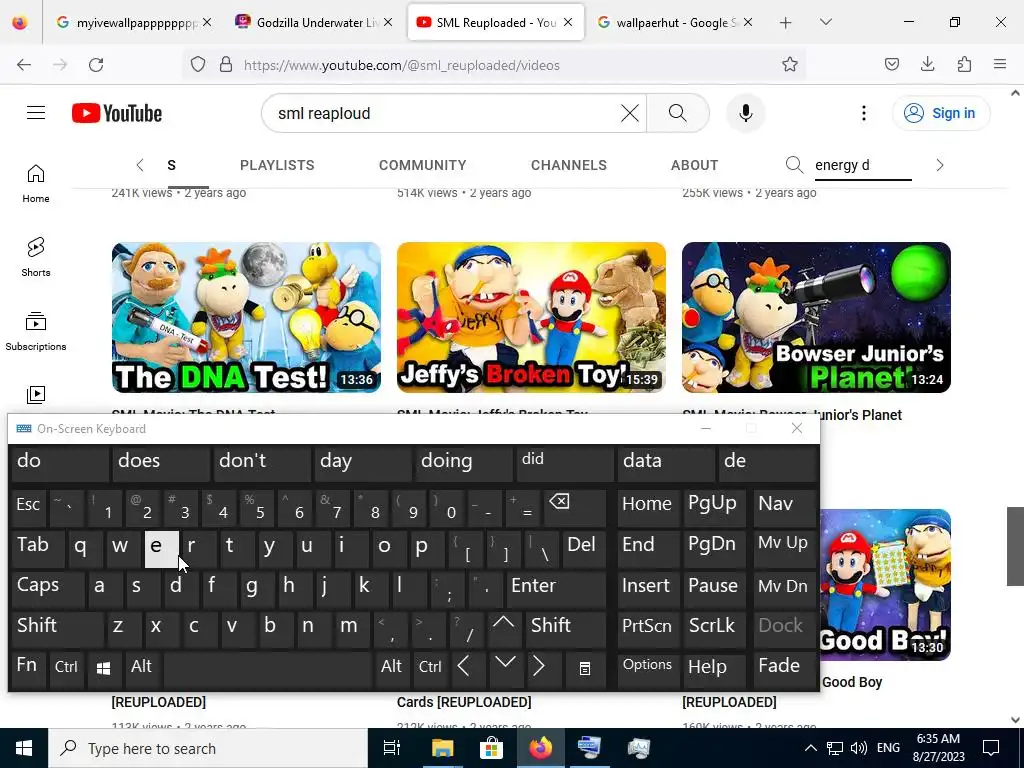Open tracking protection shield panel
This screenshot has height=768, width=1024.
pyautogui.click(x=198, y=65)
